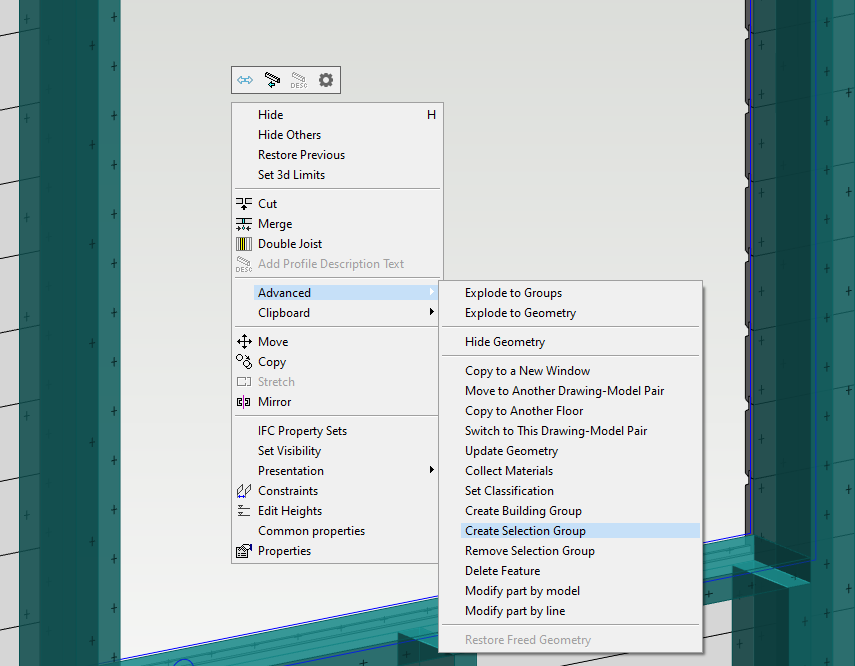Select Merge from the context menu
855x666 pixels.
[274, 224]
